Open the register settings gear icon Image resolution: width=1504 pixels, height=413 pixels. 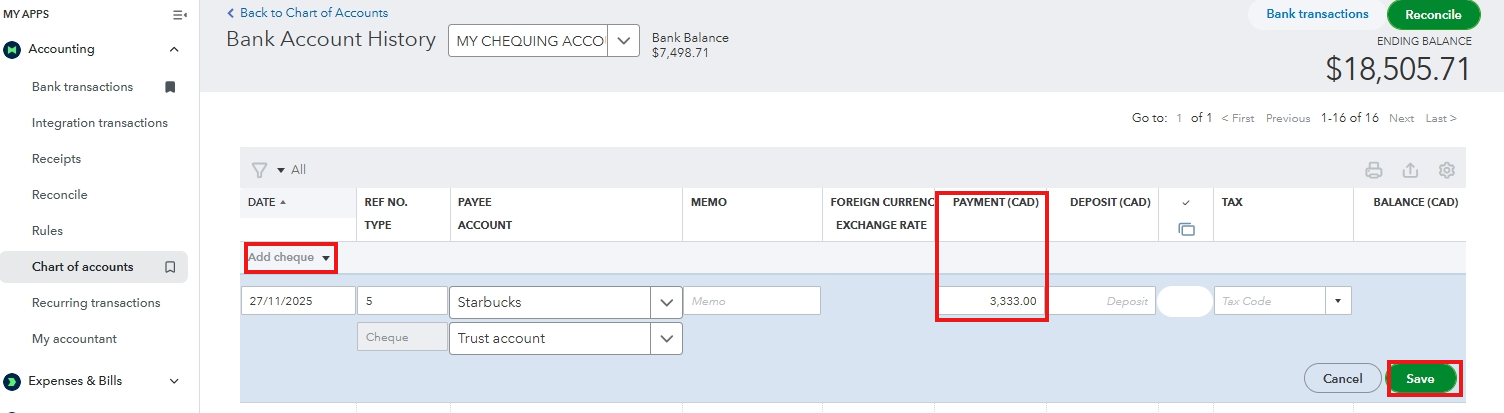[1446, 170]
